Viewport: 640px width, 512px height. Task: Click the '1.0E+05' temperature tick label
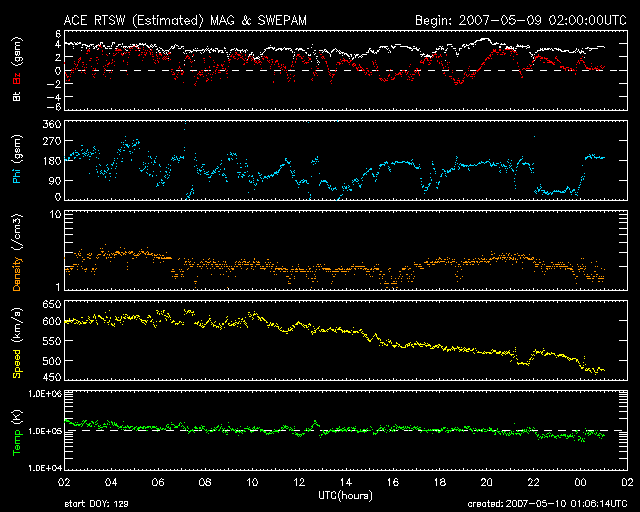[44, 431]
